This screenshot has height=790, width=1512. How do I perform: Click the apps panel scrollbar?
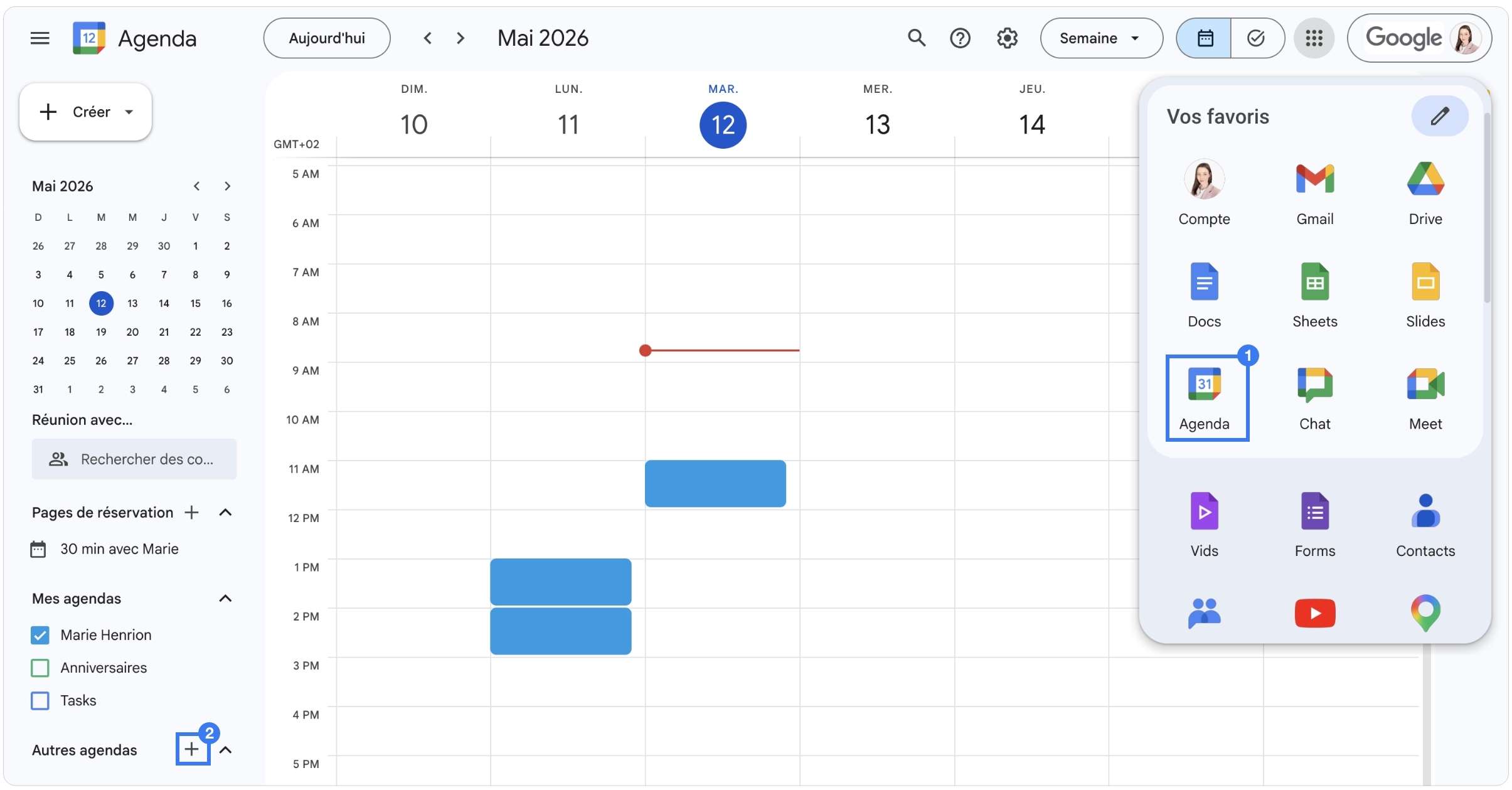[1486, 207]
